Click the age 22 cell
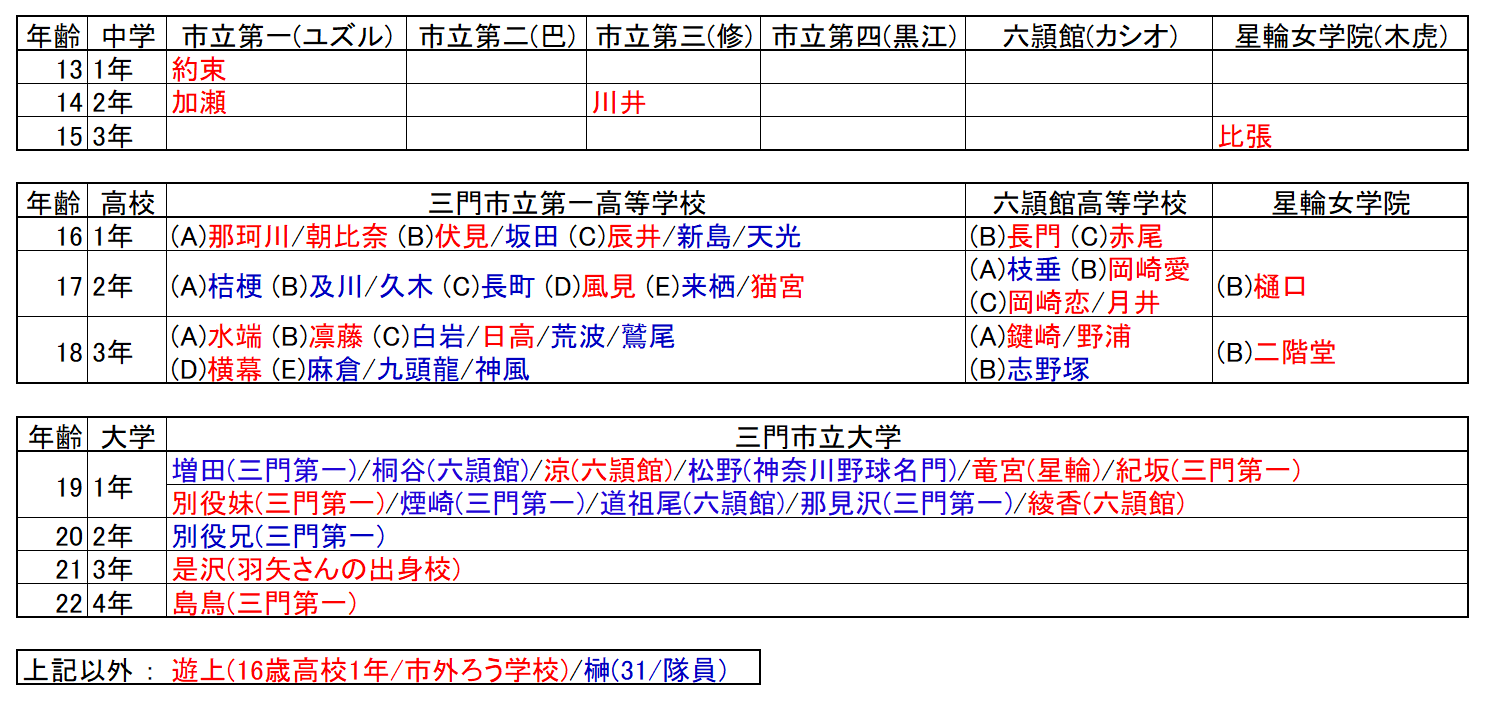Viewport: 1489px width, 709px height. [52, 601]
